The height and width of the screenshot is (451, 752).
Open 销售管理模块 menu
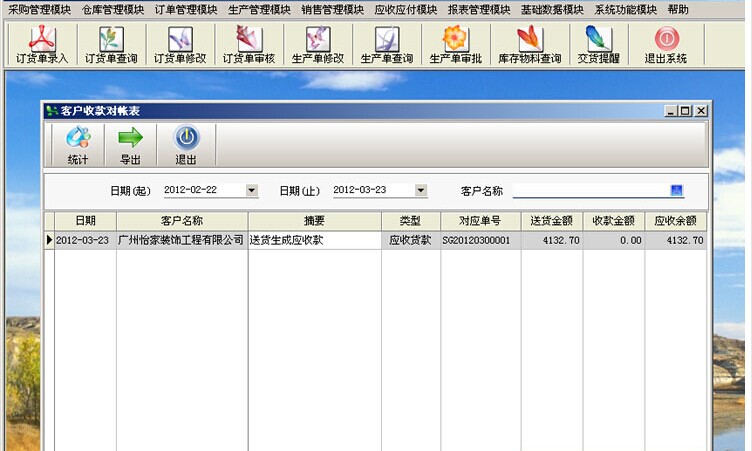coord(333,10)
